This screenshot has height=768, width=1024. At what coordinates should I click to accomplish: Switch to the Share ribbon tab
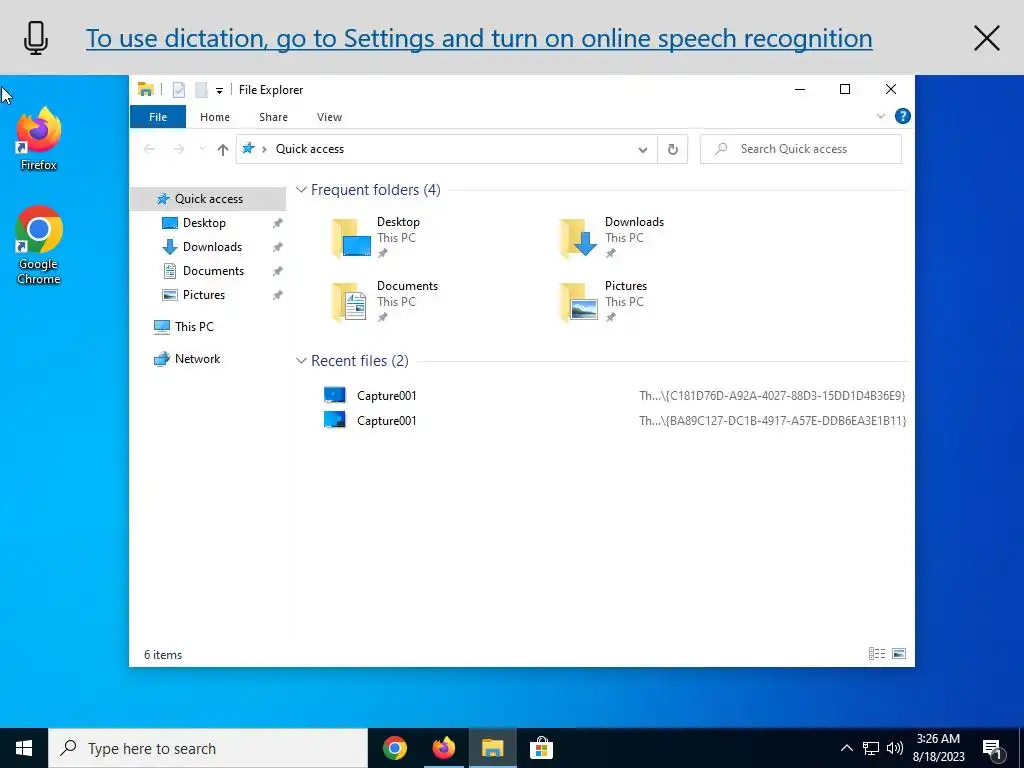coord(273,117)
